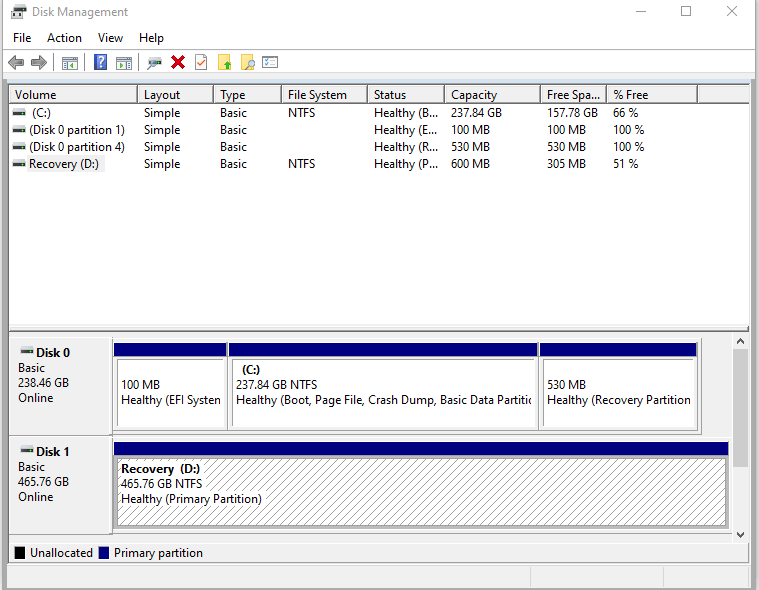Viewport: 759px width, 590px height.
Task: Click drive icon next to Disk 0 partition 4
Action: pos(19,147)
